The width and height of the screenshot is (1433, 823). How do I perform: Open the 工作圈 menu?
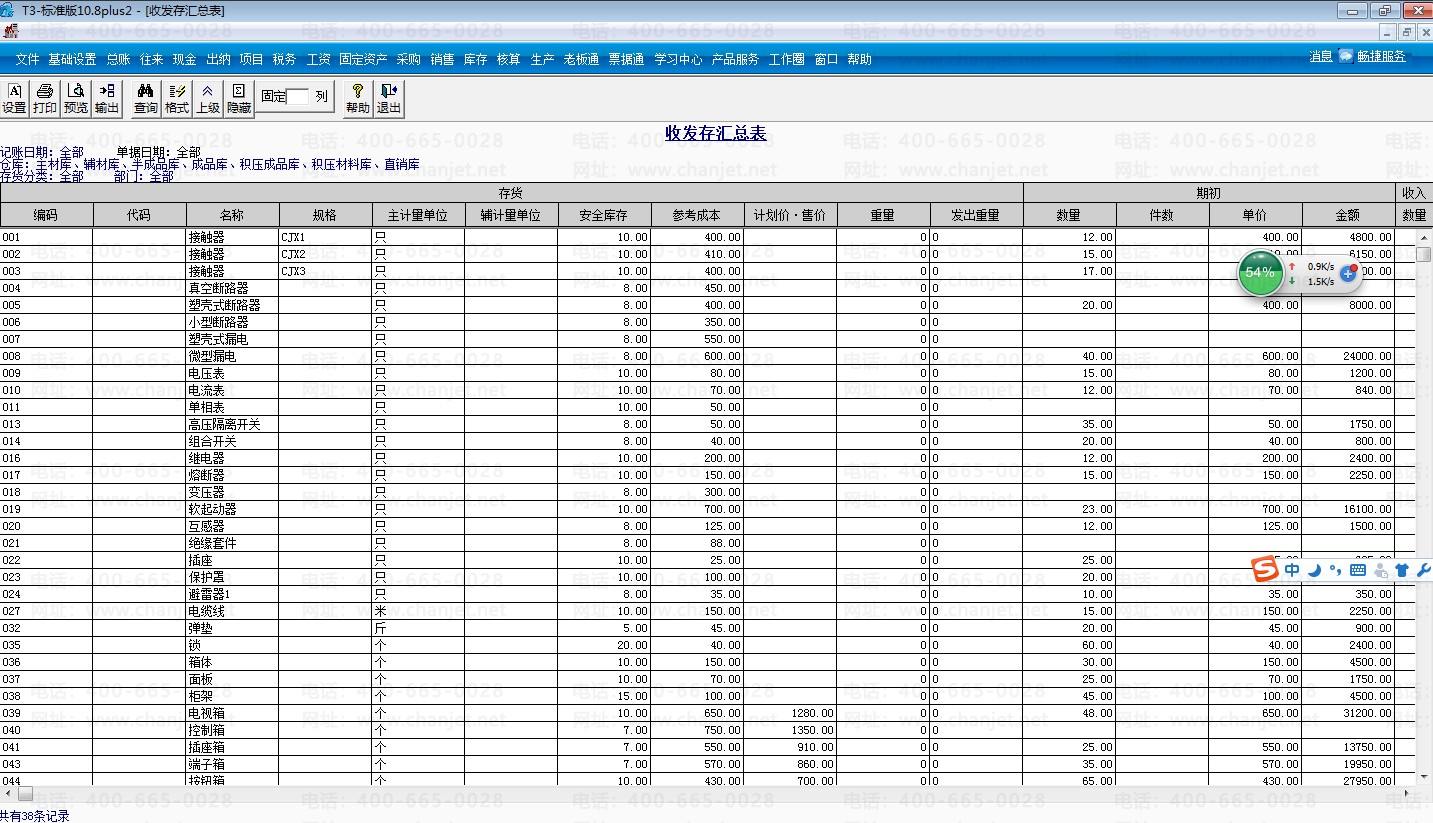pos(786,59)
